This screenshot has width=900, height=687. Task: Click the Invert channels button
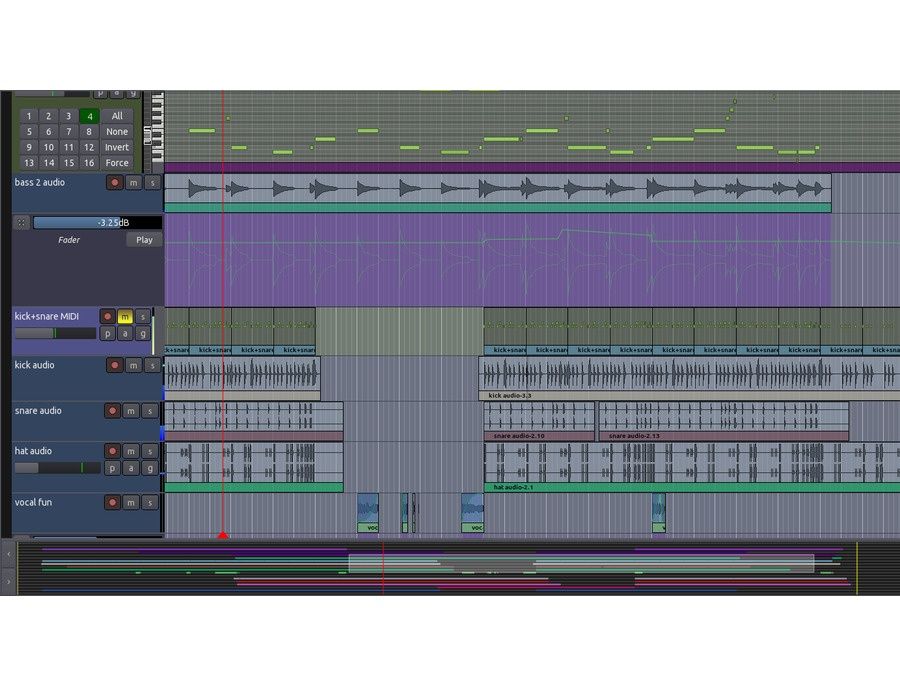(117, 147)
